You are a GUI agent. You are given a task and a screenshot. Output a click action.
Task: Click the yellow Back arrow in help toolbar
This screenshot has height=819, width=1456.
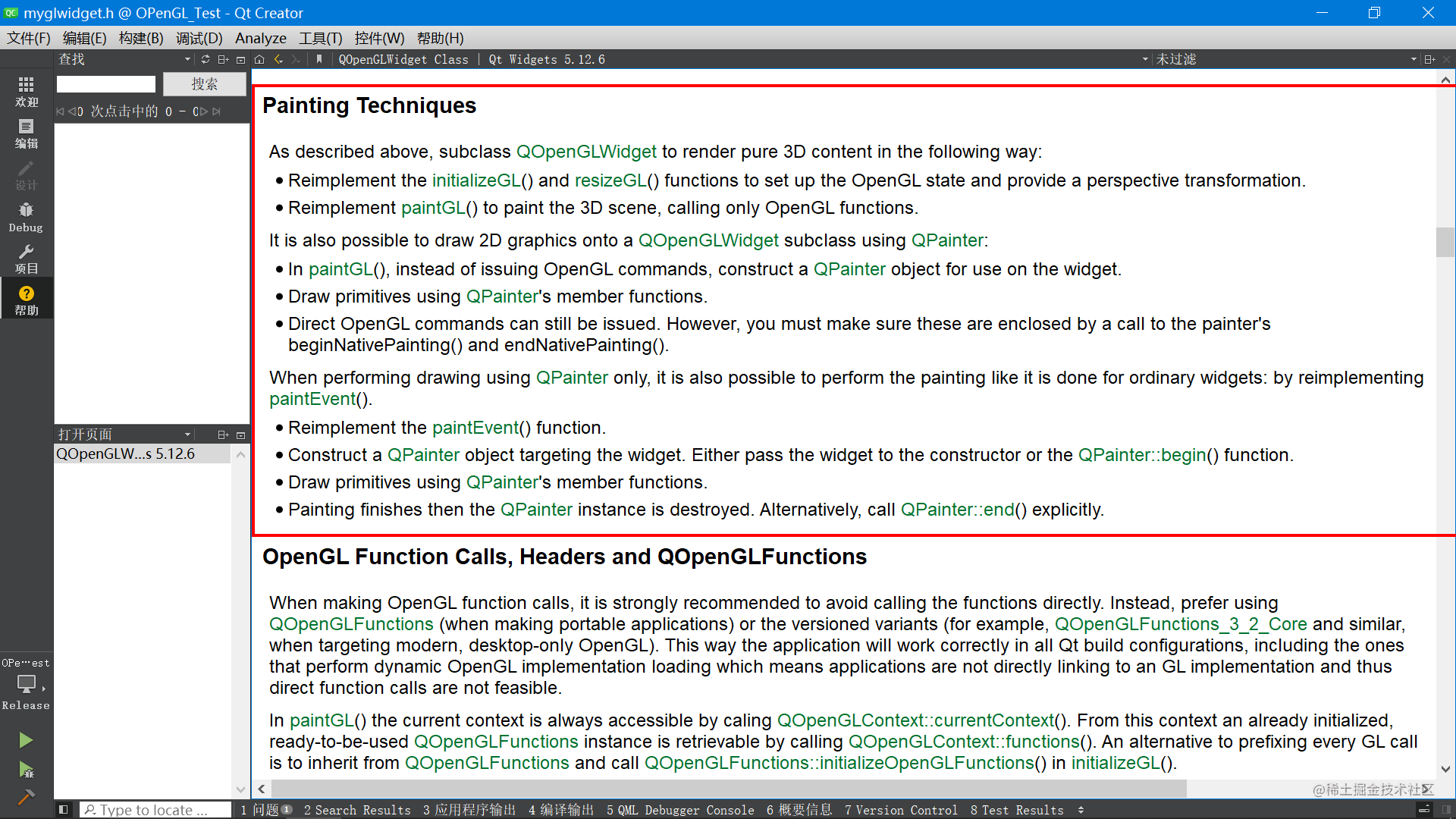coord(278,59)
